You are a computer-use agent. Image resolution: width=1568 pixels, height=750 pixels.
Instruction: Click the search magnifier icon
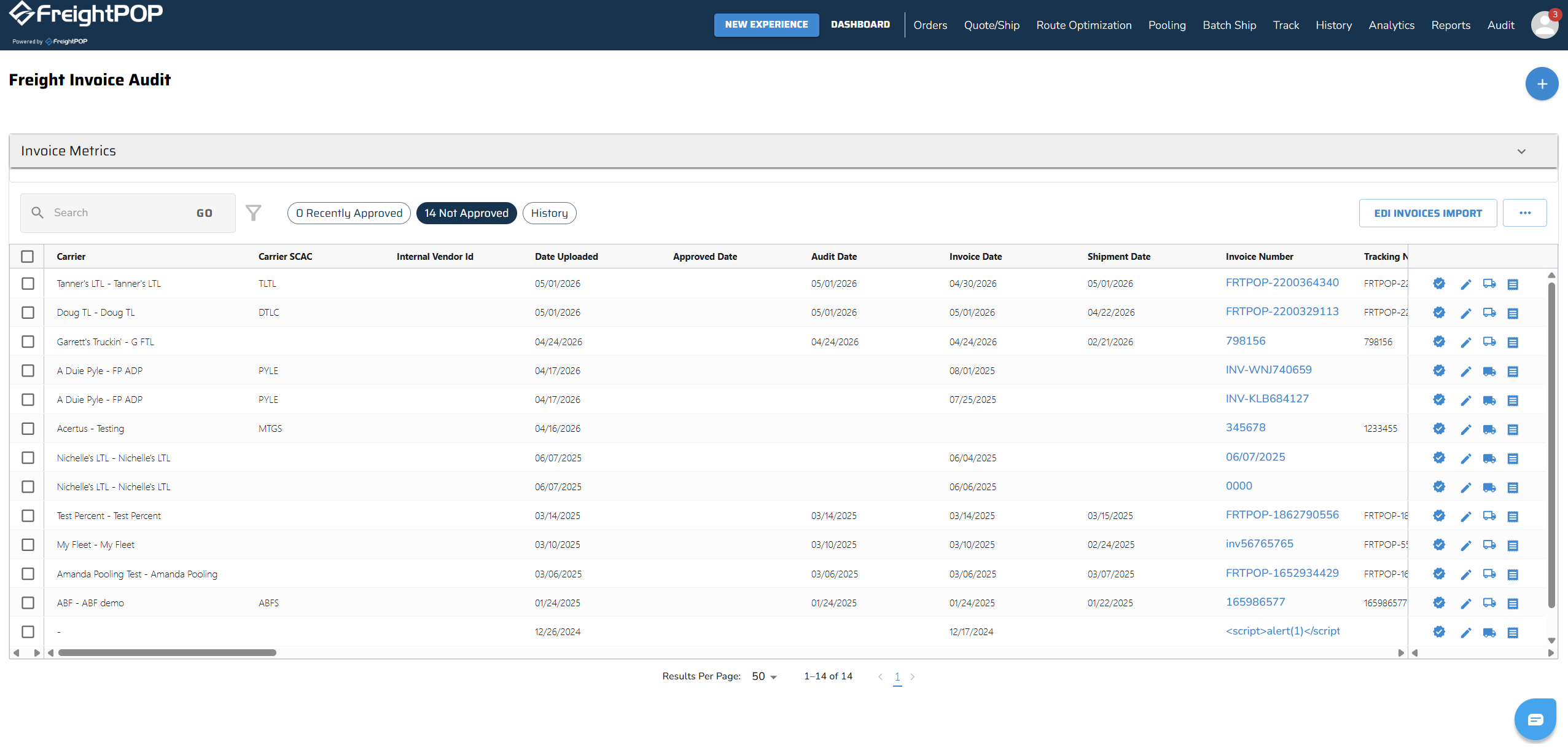click(37, 213)
